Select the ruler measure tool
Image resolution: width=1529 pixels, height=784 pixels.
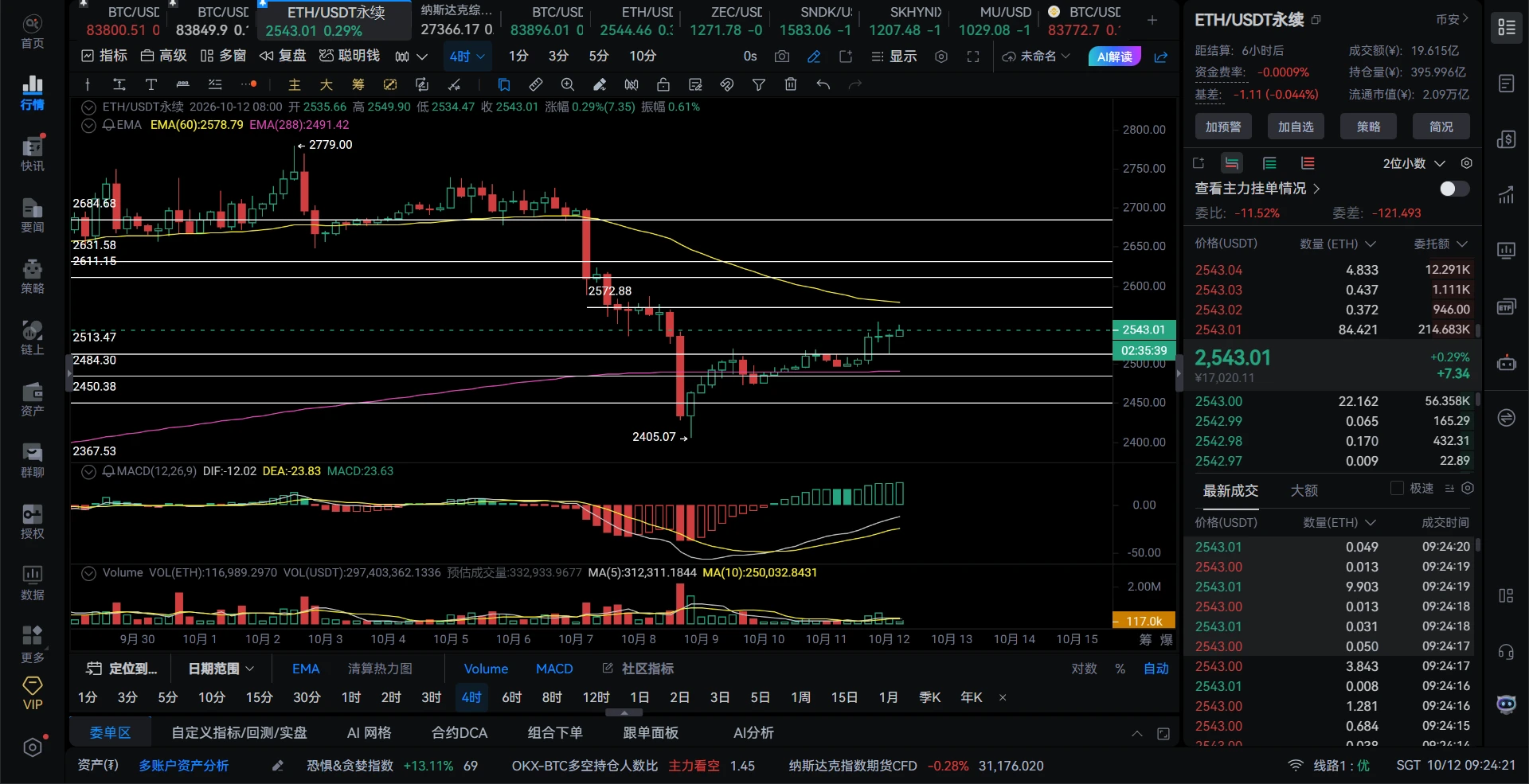coord(536,84)
